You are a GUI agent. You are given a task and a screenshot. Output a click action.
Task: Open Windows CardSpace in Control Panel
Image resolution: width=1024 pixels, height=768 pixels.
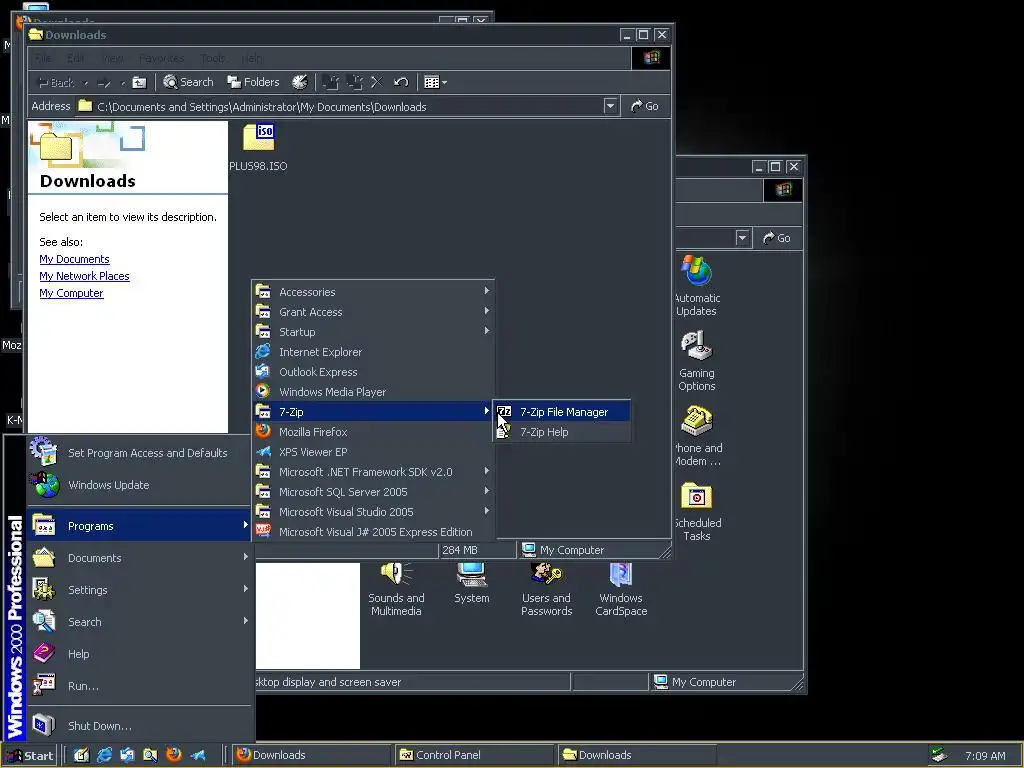(621, 590)
